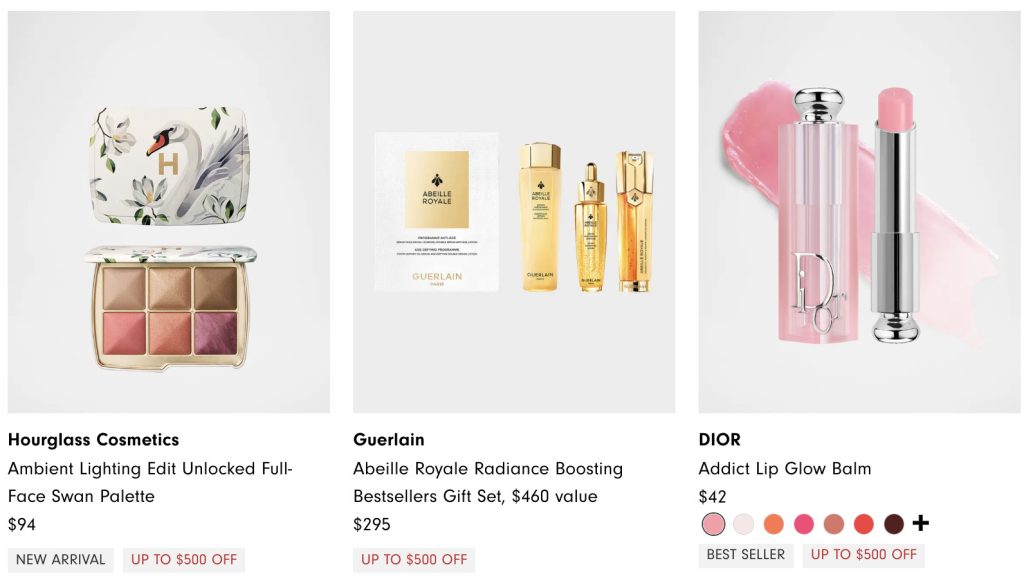The width and height of the screenshot is (1024, 581).
Task: Open the Hourglass Cosmetics brand link
Action: [x=93, y=440]
